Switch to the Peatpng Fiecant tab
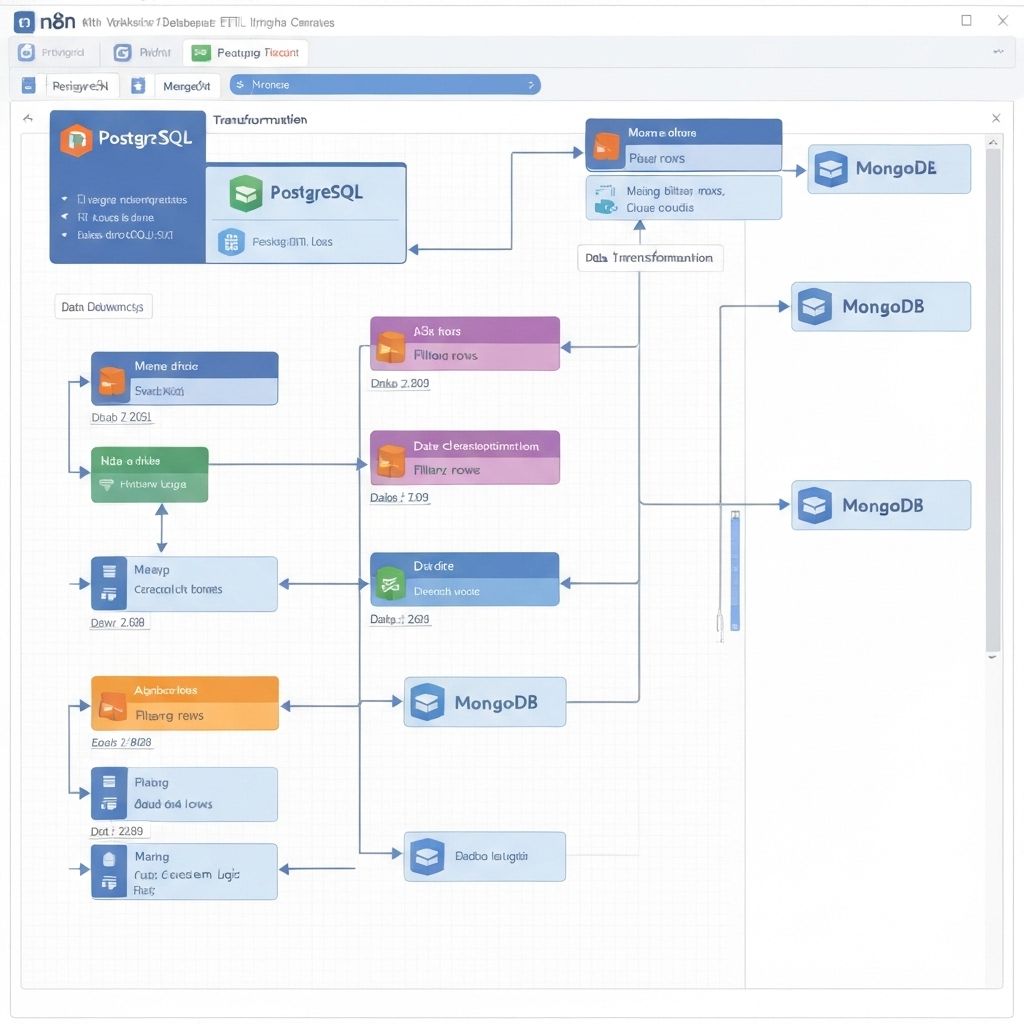Viewport: 1024px width, 1024px height. (246, 53)
